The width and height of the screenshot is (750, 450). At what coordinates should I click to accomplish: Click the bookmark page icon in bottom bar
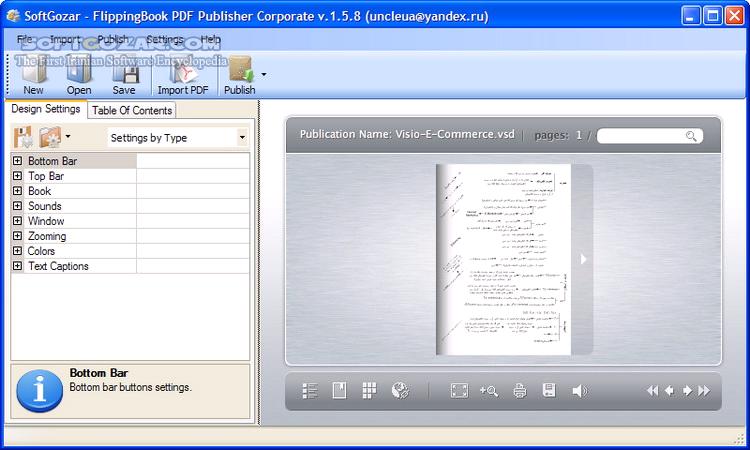339,391
